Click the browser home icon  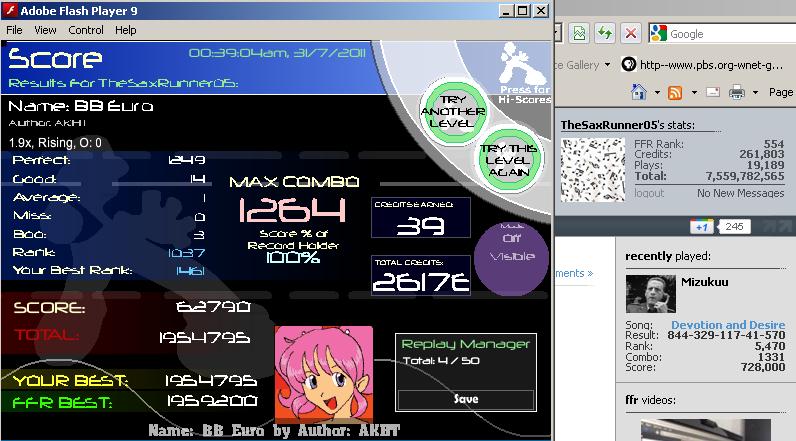[x=639, y=92]
